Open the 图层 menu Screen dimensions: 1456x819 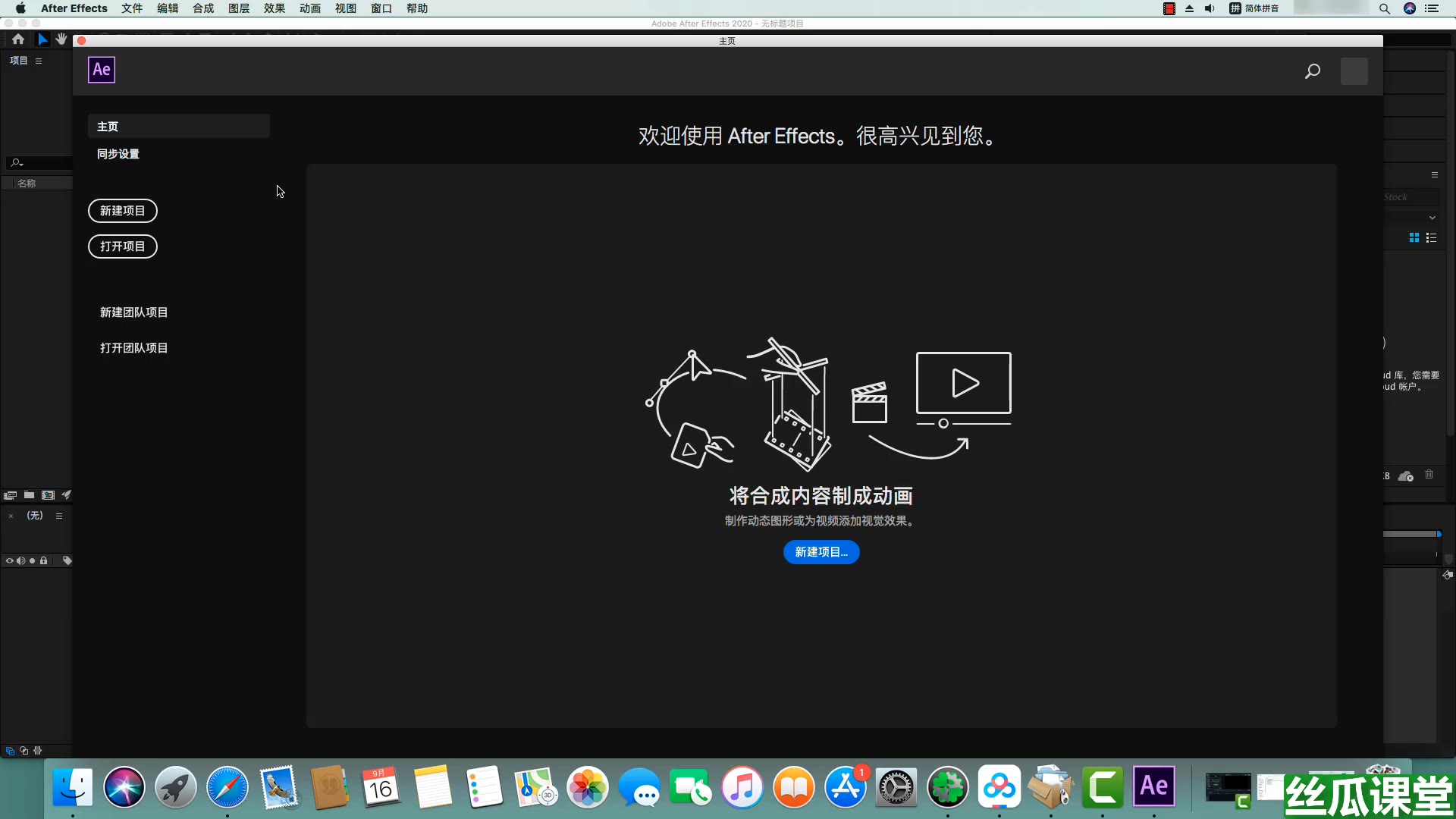pyautogui.click(x=239, y=8)
